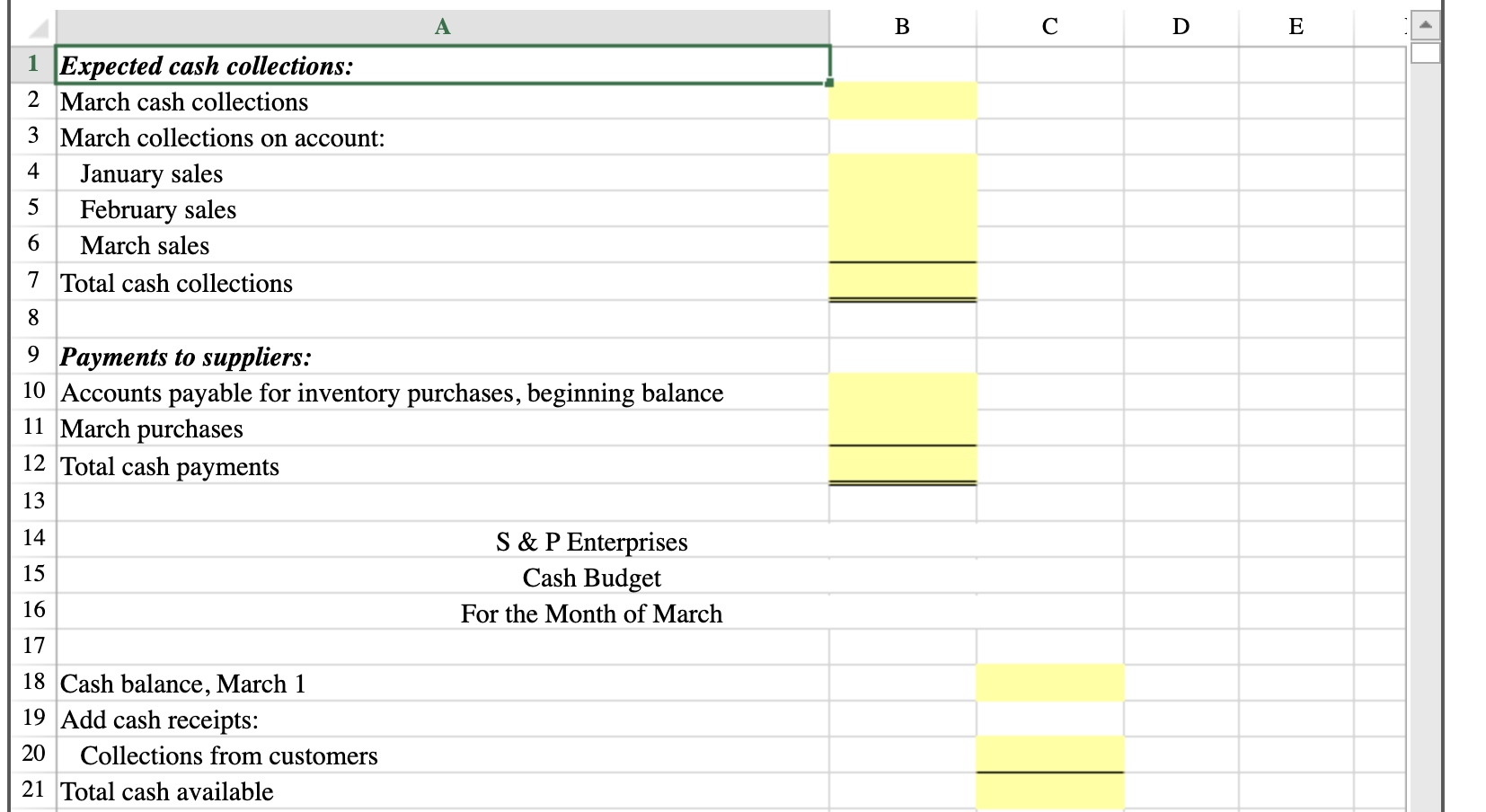Click the yellow input cell beside January sales
The height and width of the screenshot is (812, 1486).
901,173
